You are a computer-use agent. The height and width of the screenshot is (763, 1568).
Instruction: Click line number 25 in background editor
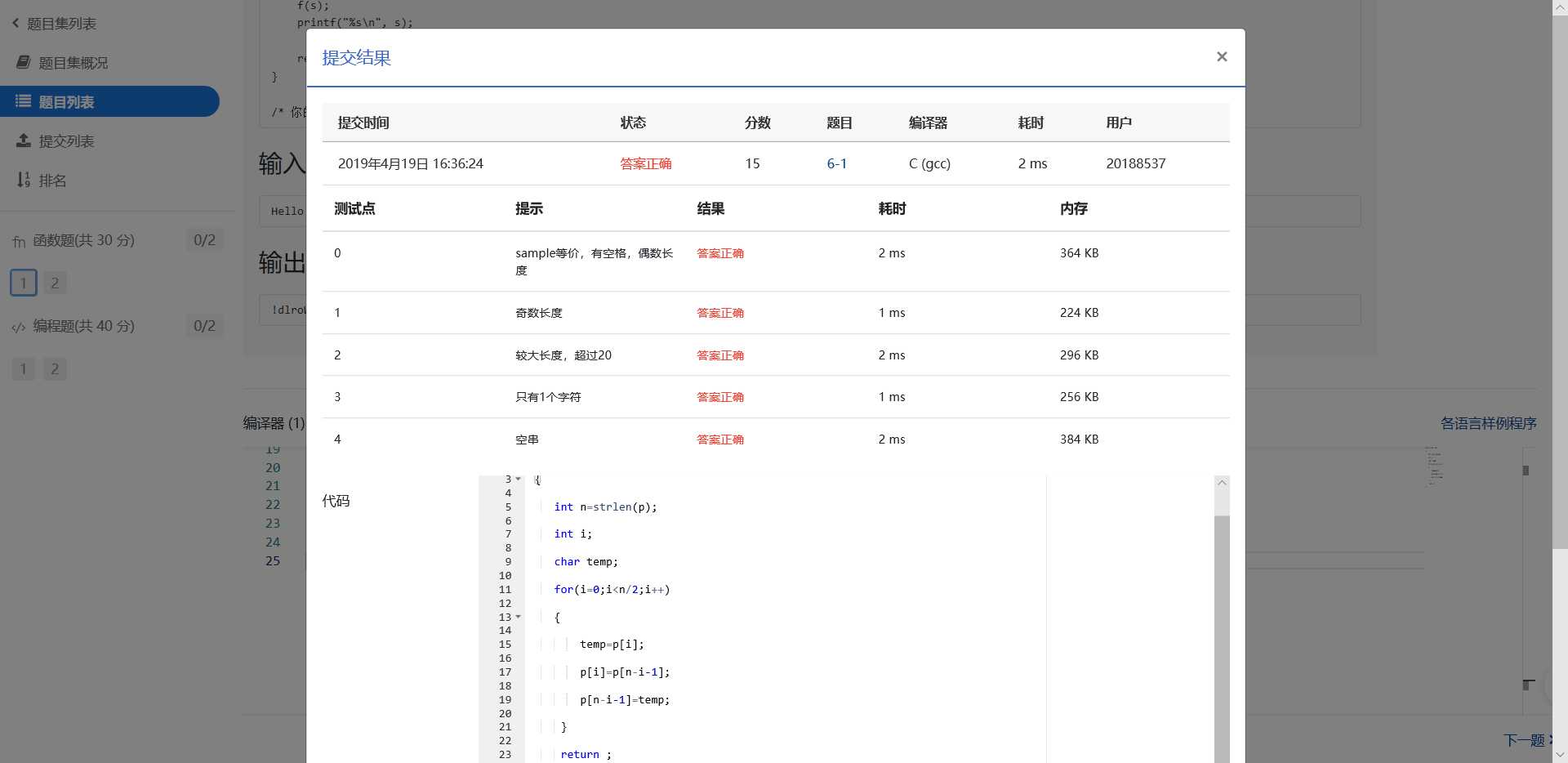(x=273, y=560)
